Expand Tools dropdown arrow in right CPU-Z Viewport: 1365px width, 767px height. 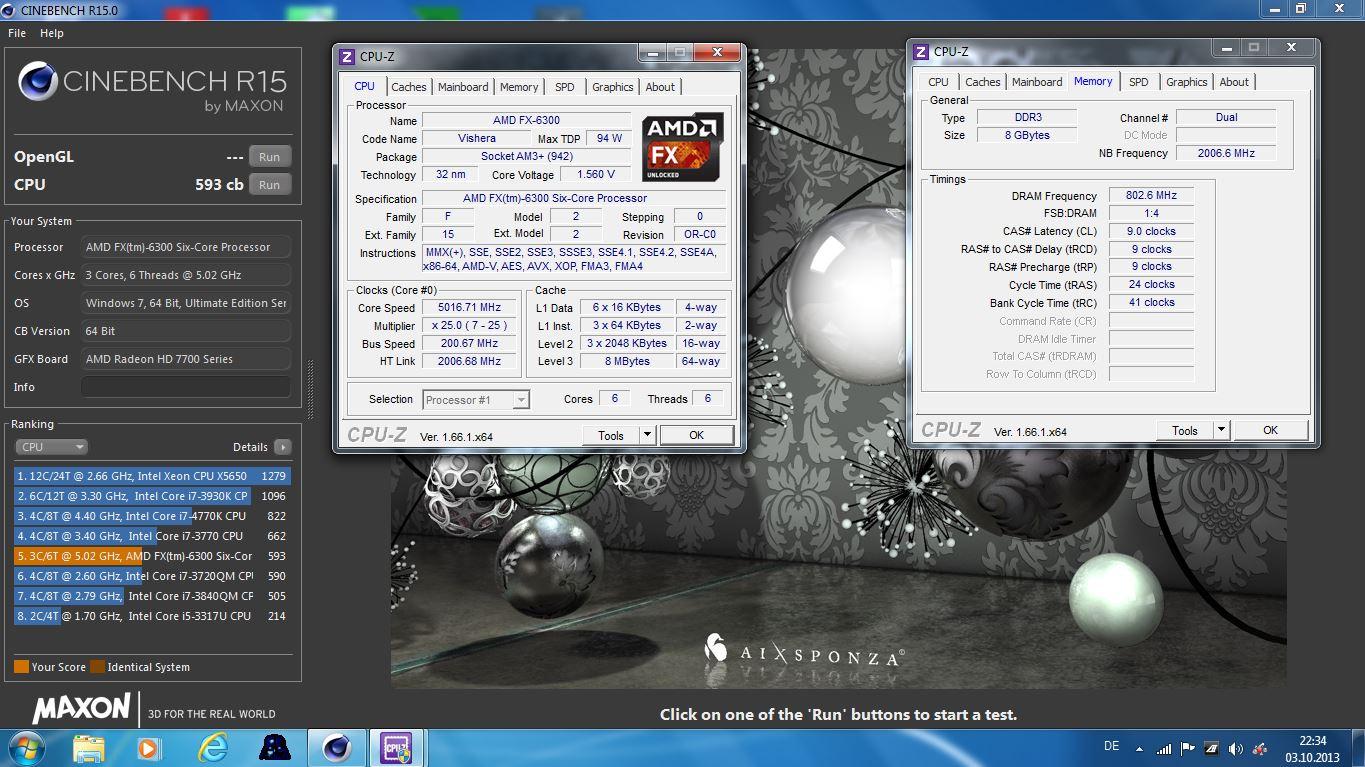tap(1221, 430)
